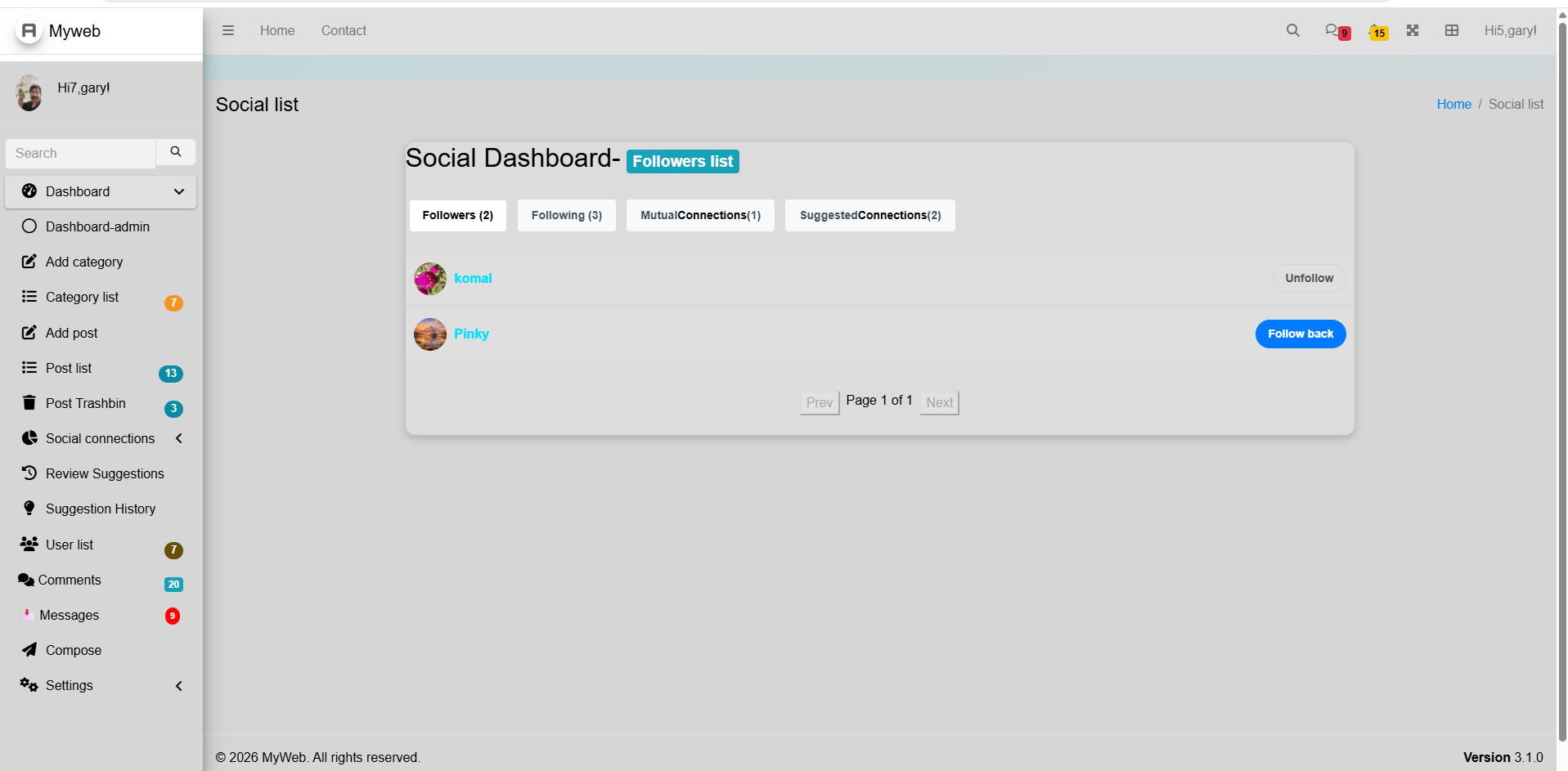Expand the Social connections submenu
Image resolution: width=1568 pixels, height=771 pixels.
pos(179,438)
